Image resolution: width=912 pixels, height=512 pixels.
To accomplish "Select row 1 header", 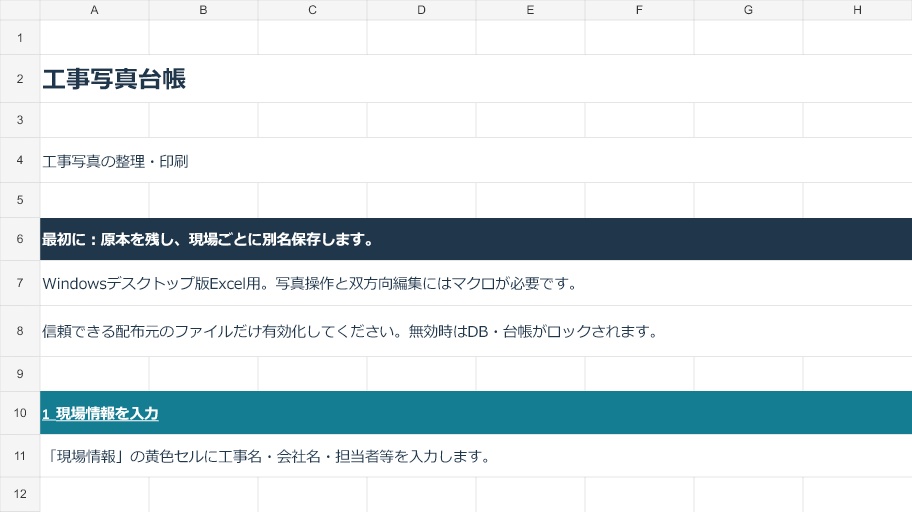I will pos(20,38).
